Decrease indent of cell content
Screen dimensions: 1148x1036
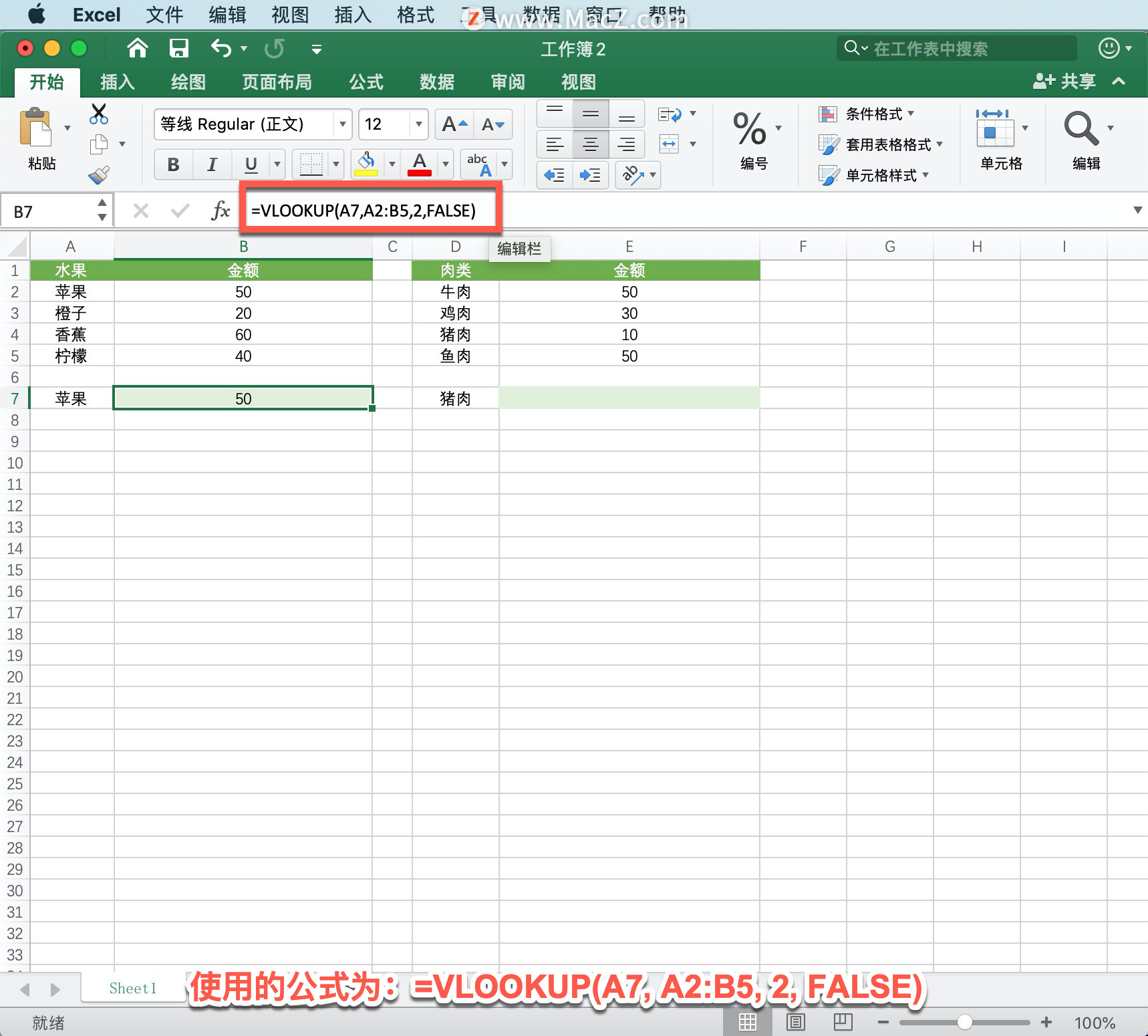point(555,175)
